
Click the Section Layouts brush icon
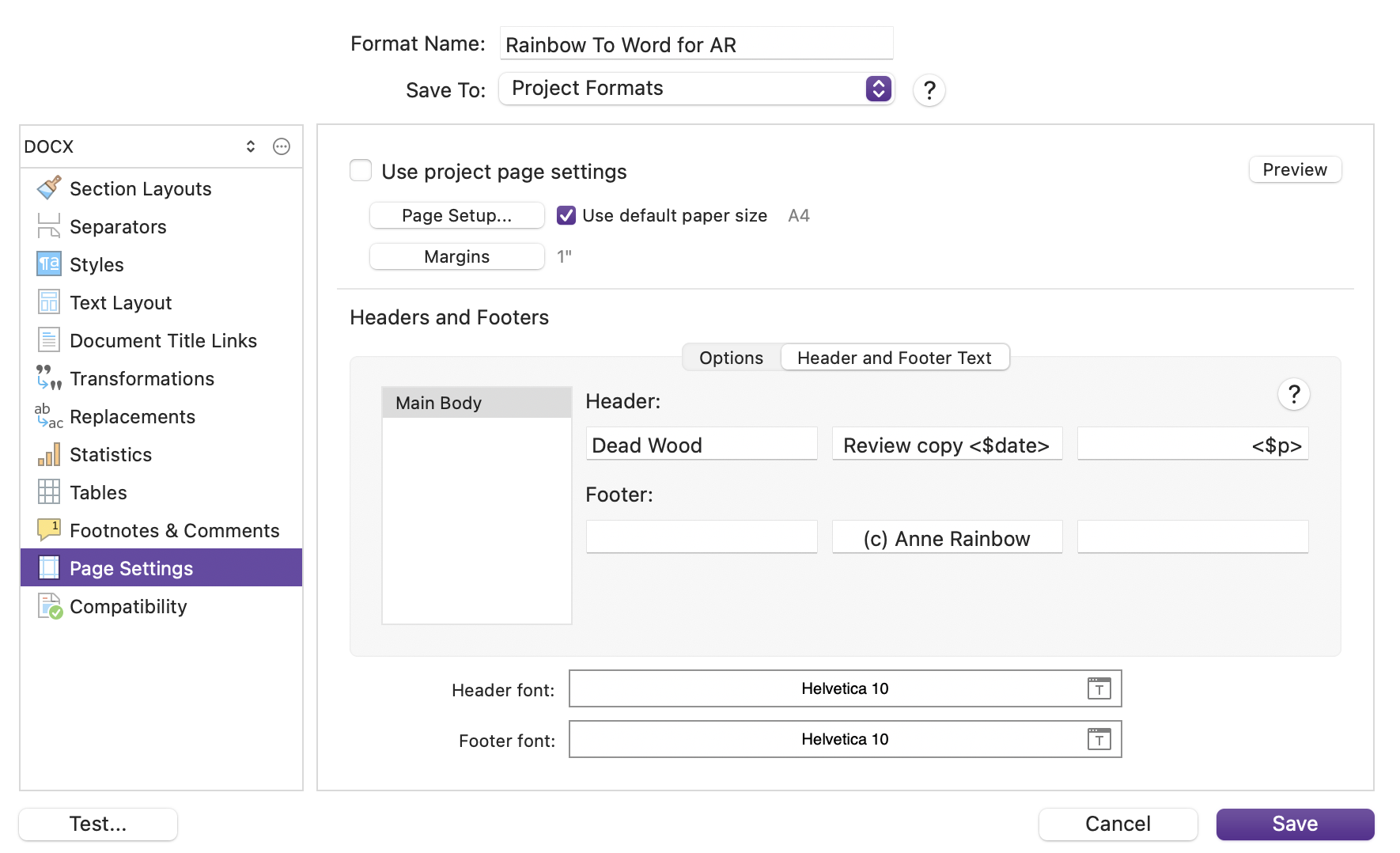pos(48,188)
